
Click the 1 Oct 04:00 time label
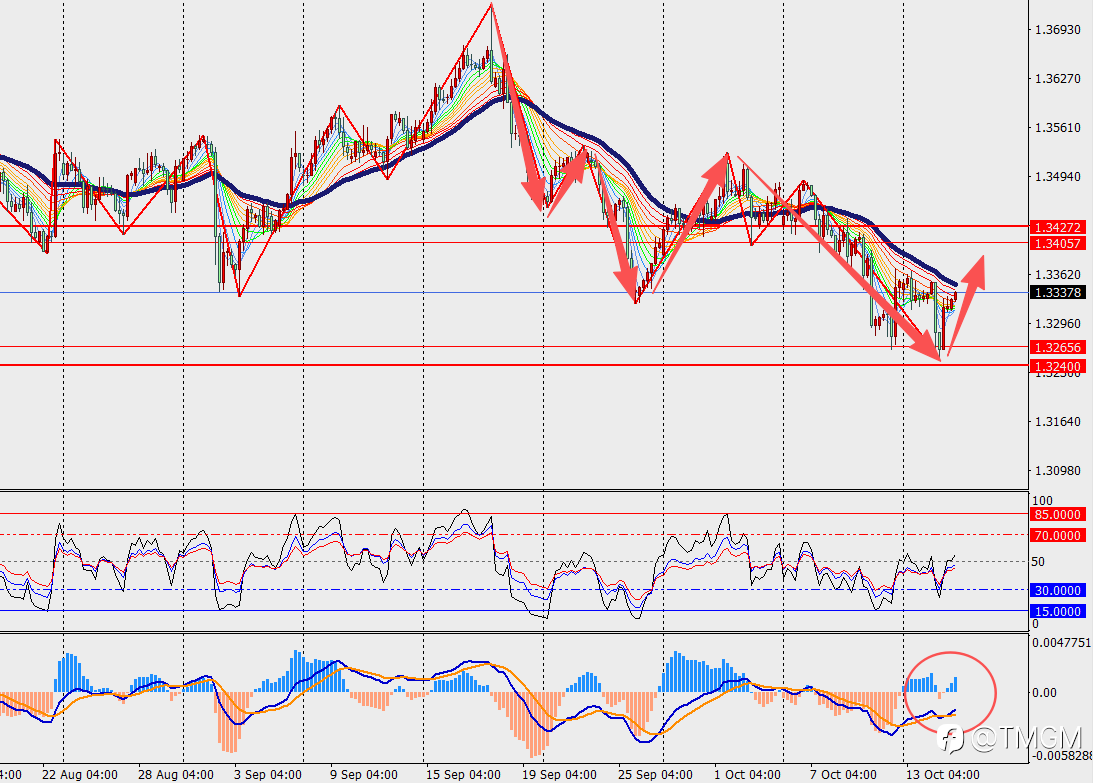click(747, 775)
